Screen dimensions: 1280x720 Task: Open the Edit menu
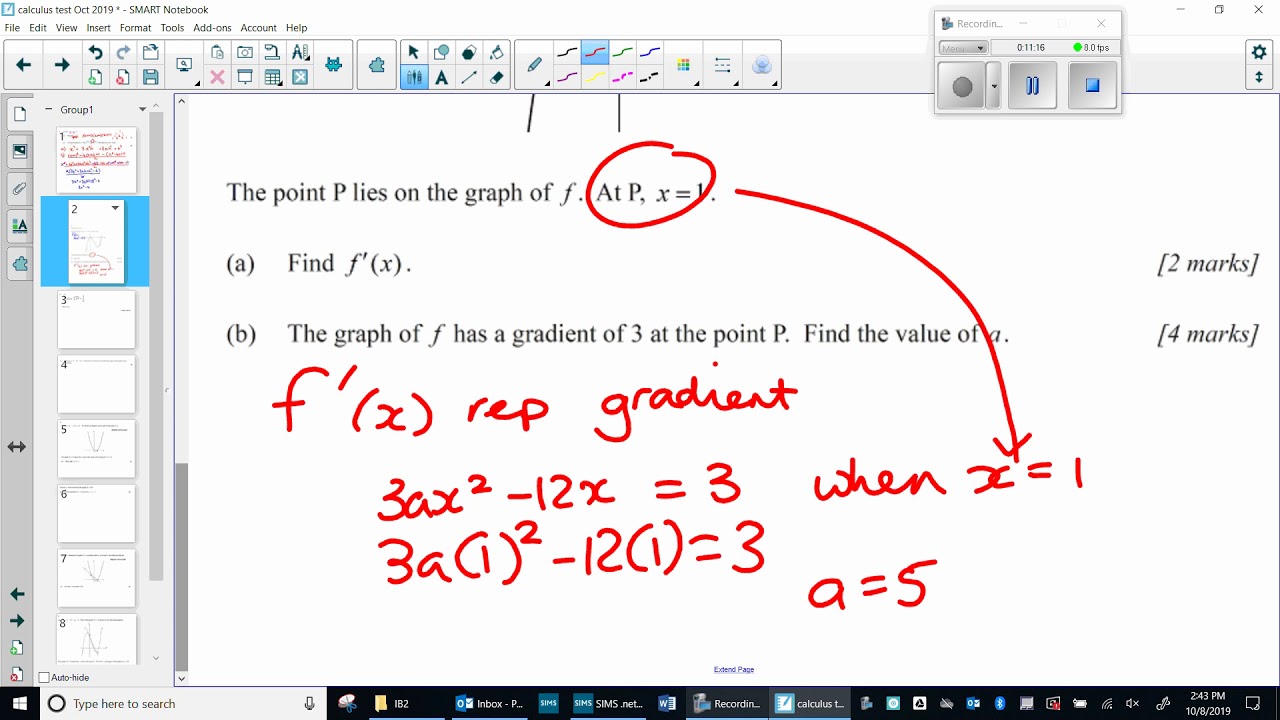coord(38,28)
